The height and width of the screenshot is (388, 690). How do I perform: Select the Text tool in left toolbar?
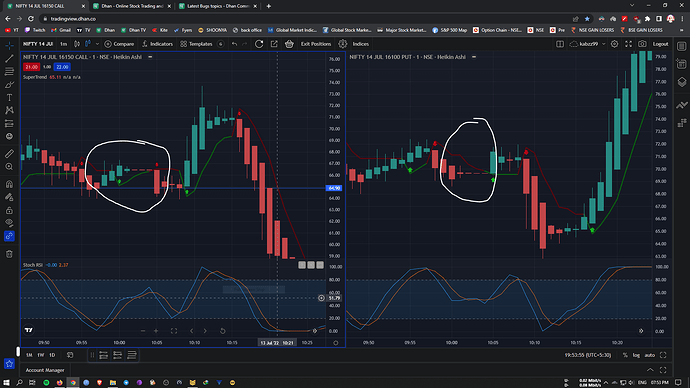click(x=9, y=97)
